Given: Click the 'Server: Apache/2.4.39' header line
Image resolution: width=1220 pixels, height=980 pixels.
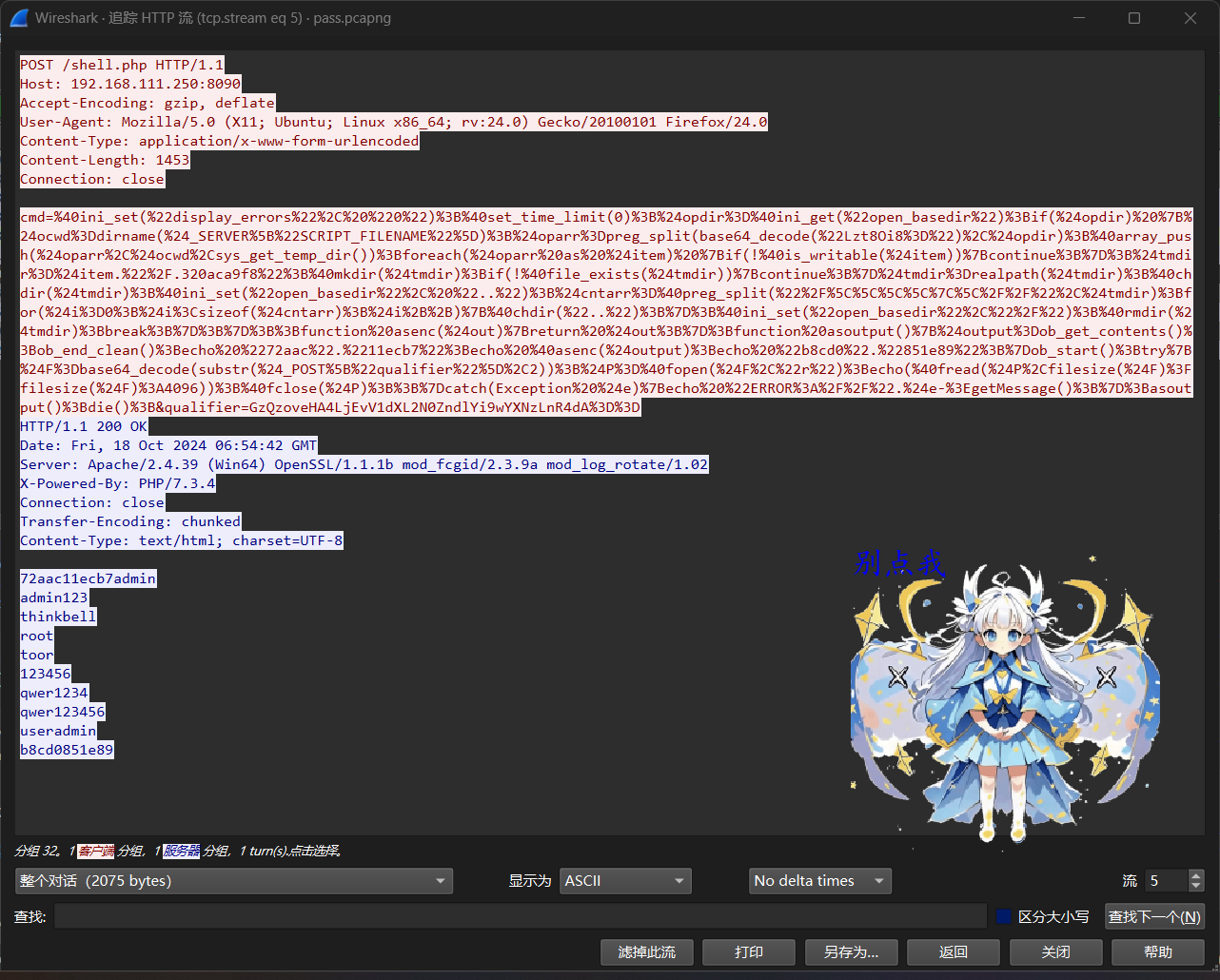Looking at the screenshot, I should tap(364, 464).
